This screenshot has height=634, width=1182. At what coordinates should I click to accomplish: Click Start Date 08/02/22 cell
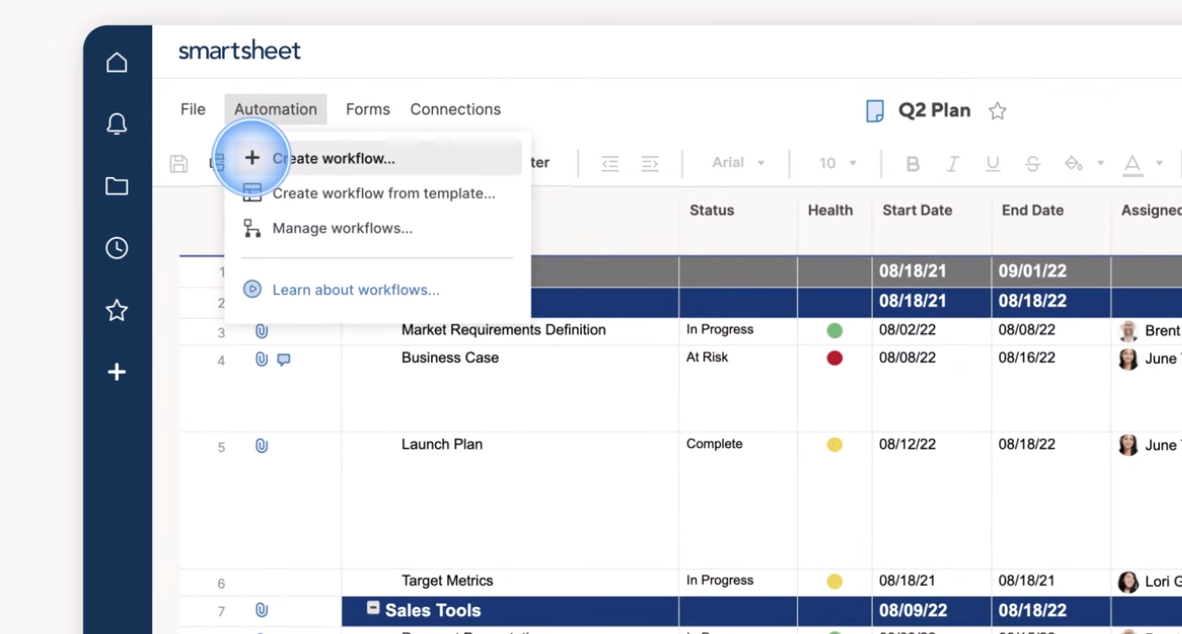click(907, 330)
